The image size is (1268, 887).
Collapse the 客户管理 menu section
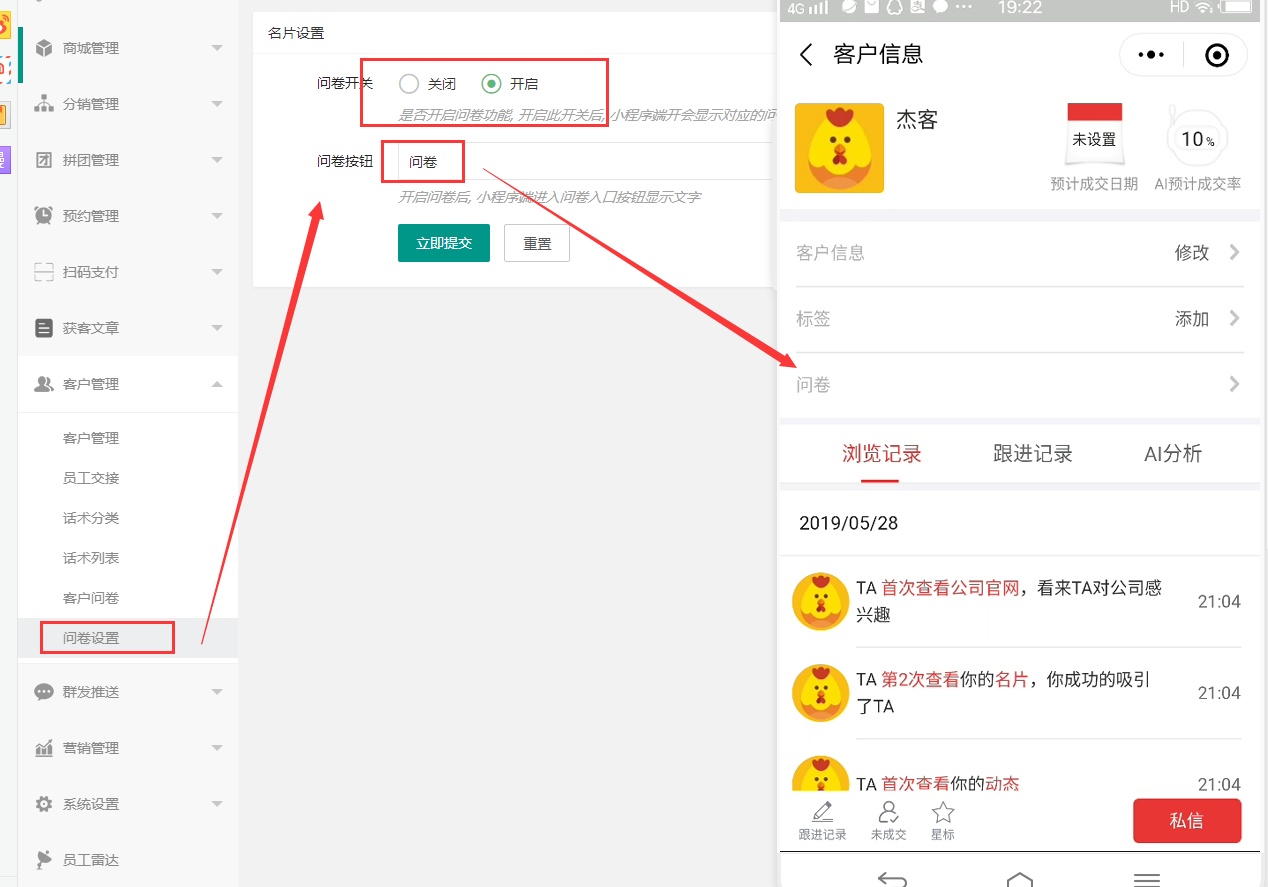click(217, 384)
